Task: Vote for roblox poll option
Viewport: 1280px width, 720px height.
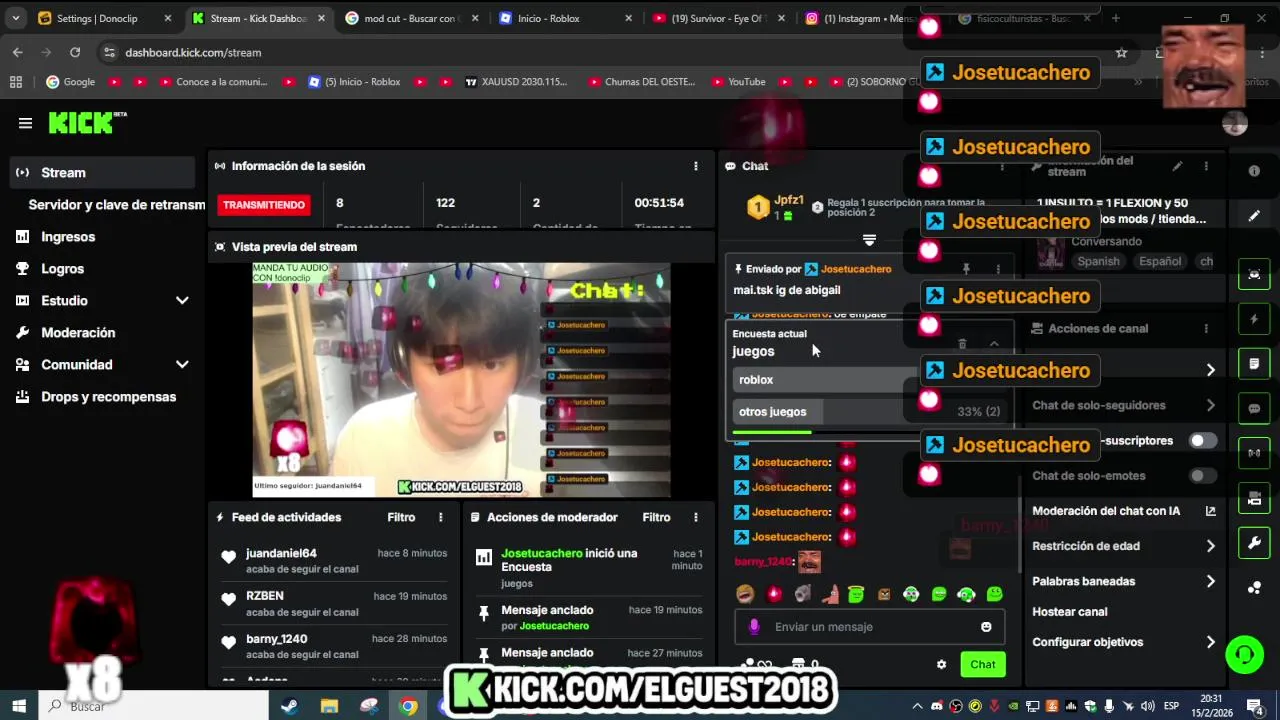Action: pos(869,380)
